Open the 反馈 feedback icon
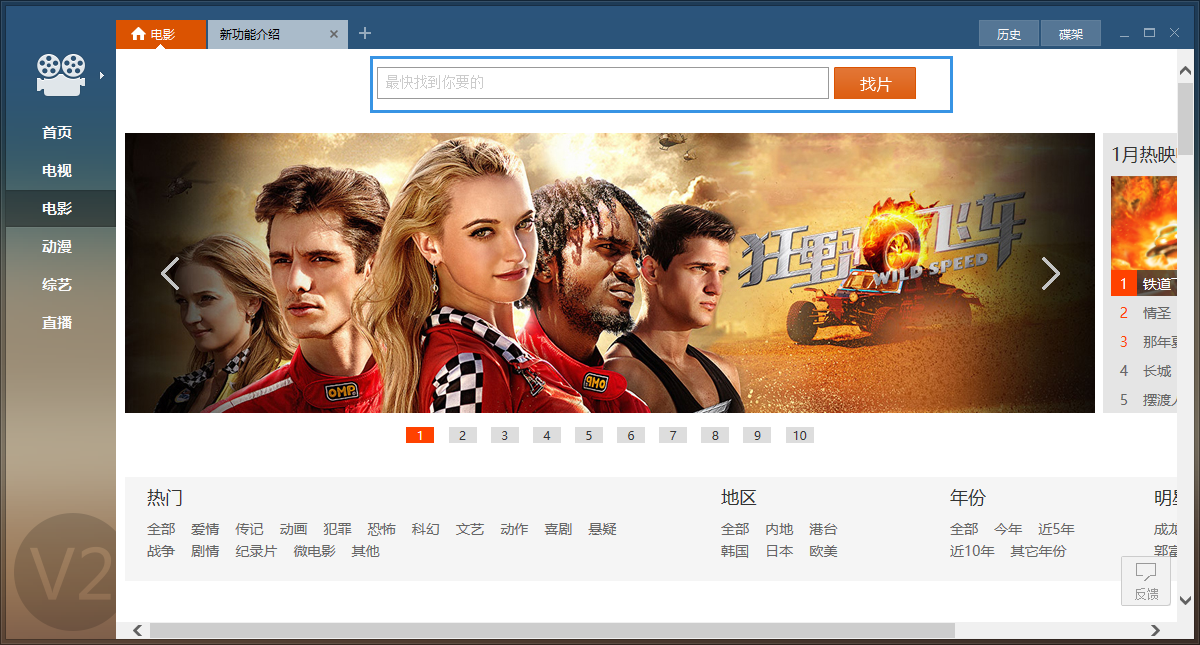Viewport: 1200px width, 645px height. click(1145, 581)
